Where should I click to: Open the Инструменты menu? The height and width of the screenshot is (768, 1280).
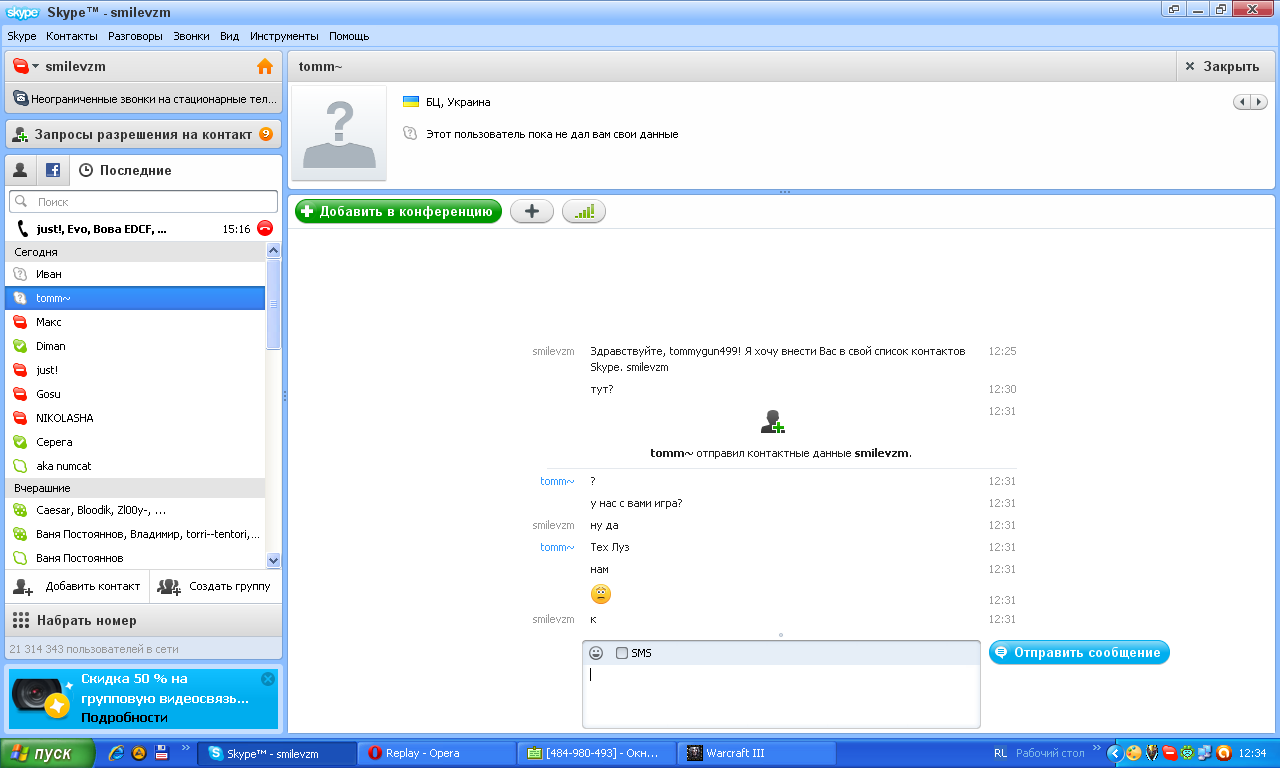285,36
